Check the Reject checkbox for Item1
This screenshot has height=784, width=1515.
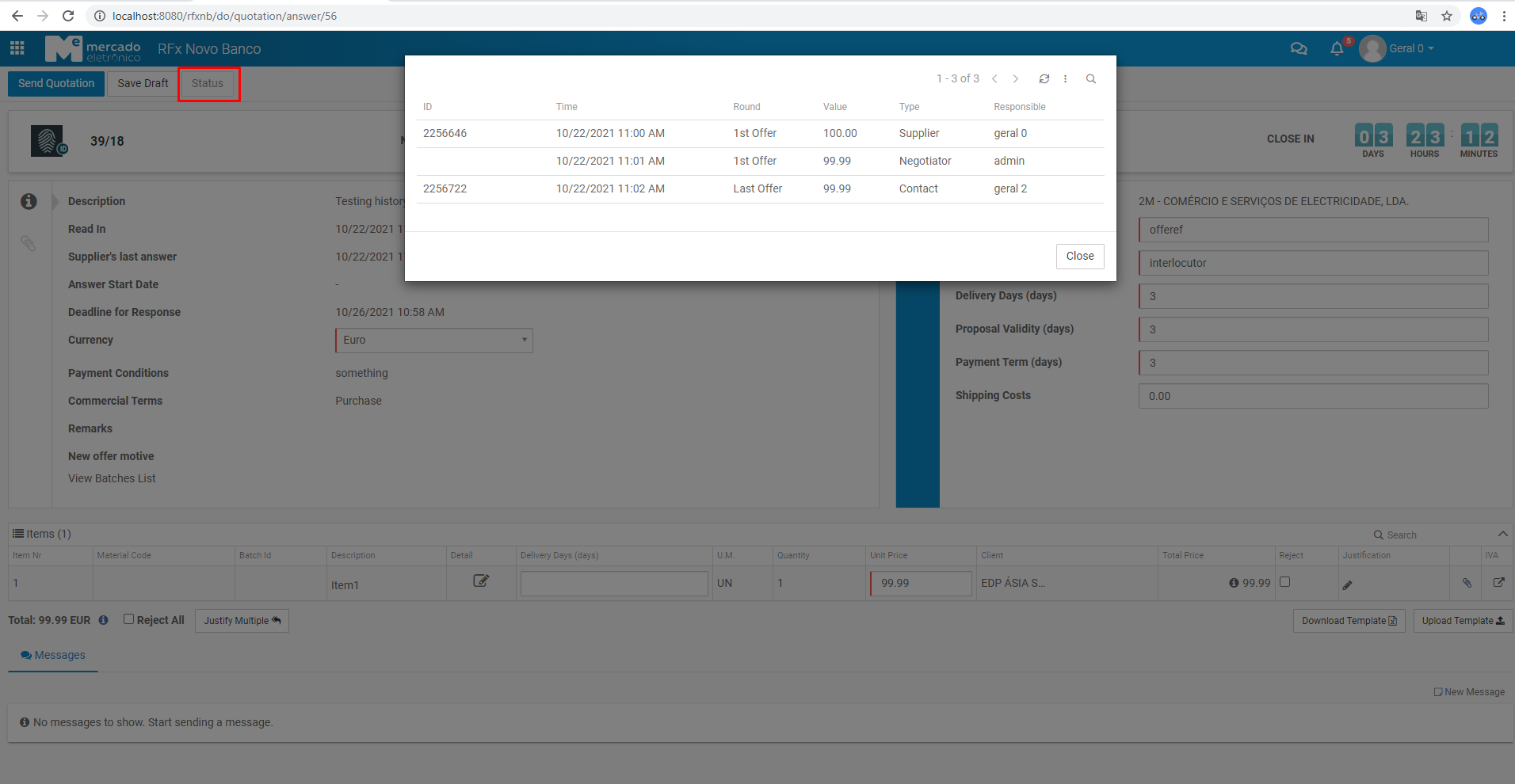click(1284, 580)
